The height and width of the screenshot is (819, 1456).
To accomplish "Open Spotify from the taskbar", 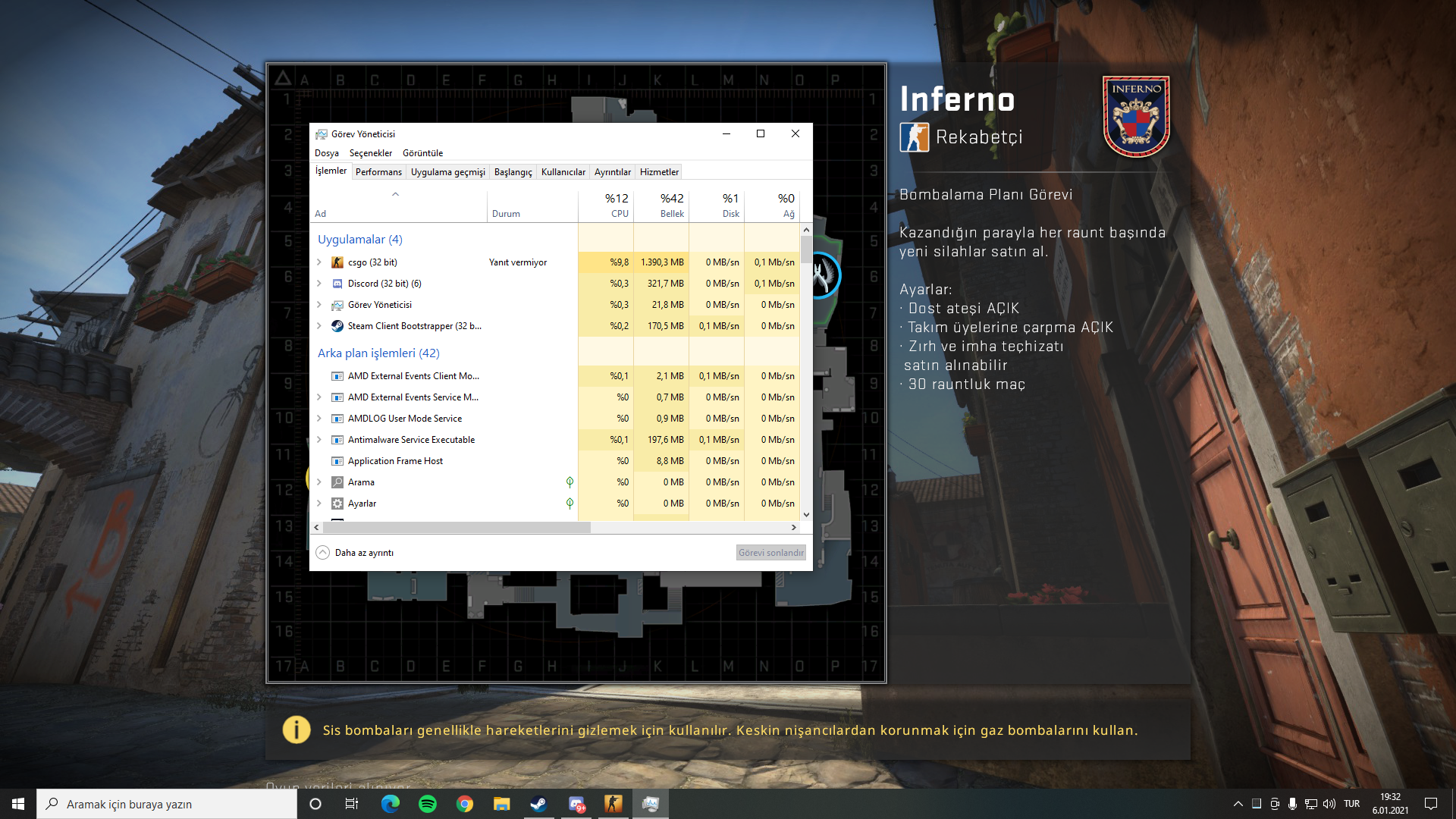I will 428,804.
